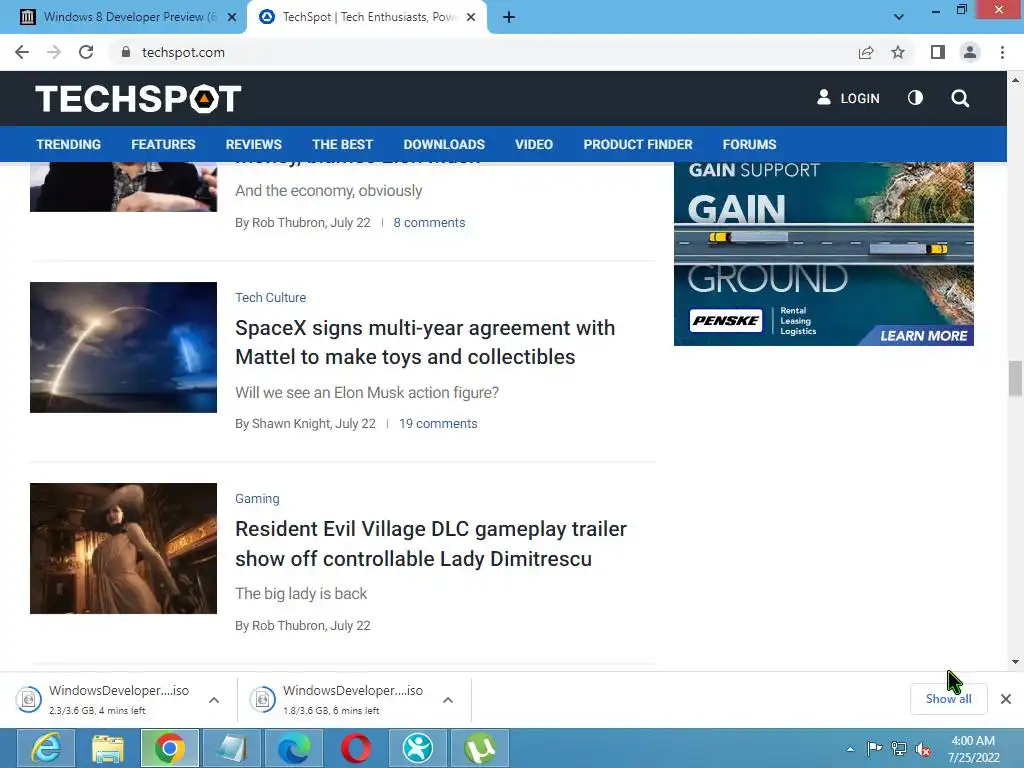Open the download with 4 mins left

coord(104,699)
